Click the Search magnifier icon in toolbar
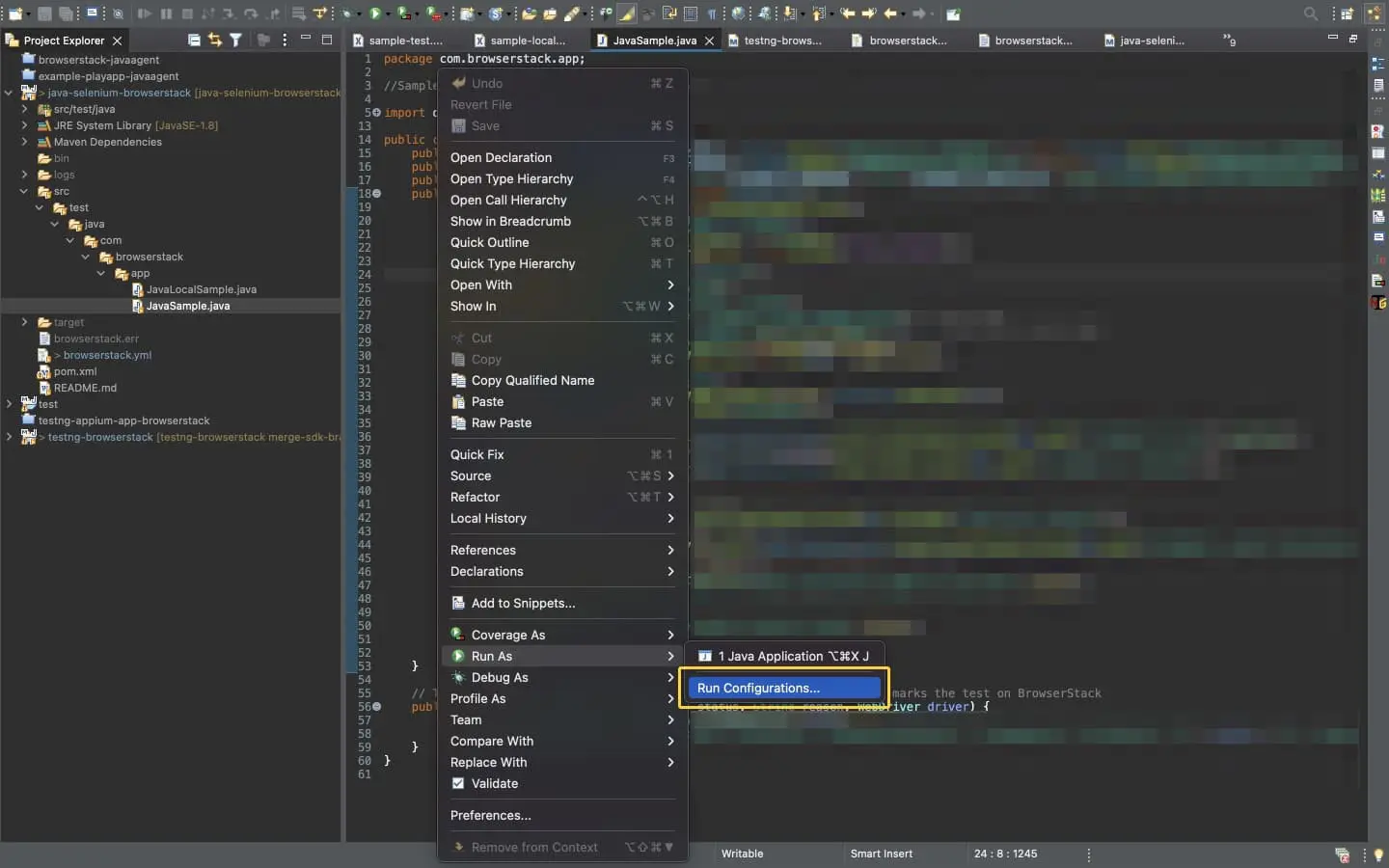Image resolution: width=1389 pixels, height=868 pixels. coord(1310,14)
